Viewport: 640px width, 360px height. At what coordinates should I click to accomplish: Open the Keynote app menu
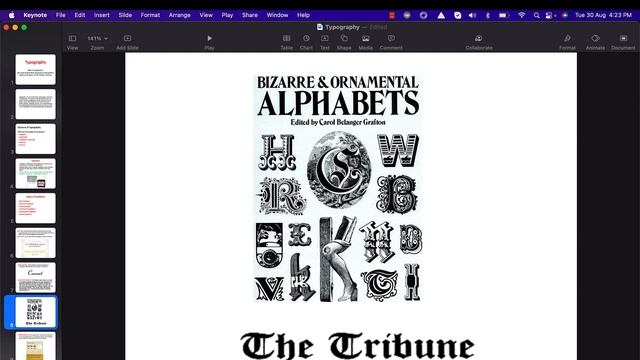point(35,15)
